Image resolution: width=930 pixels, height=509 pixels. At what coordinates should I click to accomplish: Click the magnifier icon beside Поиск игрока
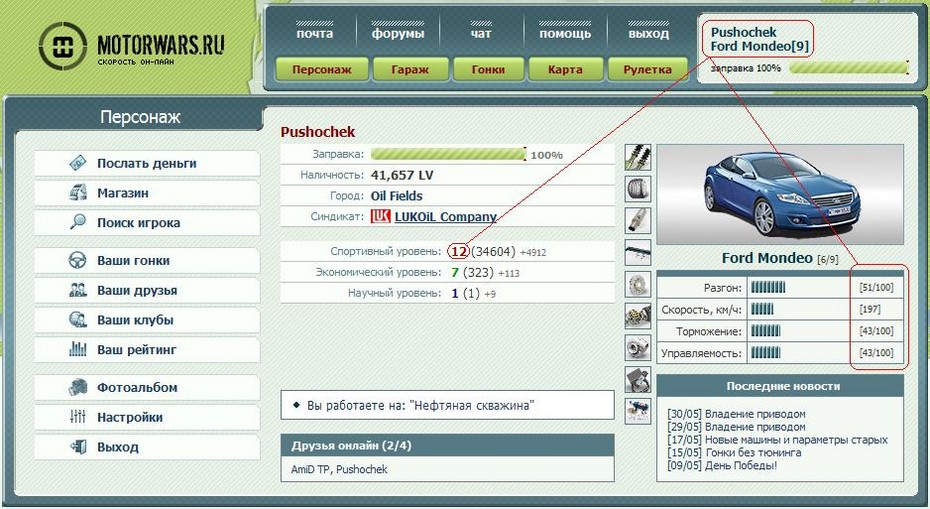point(78,222)
